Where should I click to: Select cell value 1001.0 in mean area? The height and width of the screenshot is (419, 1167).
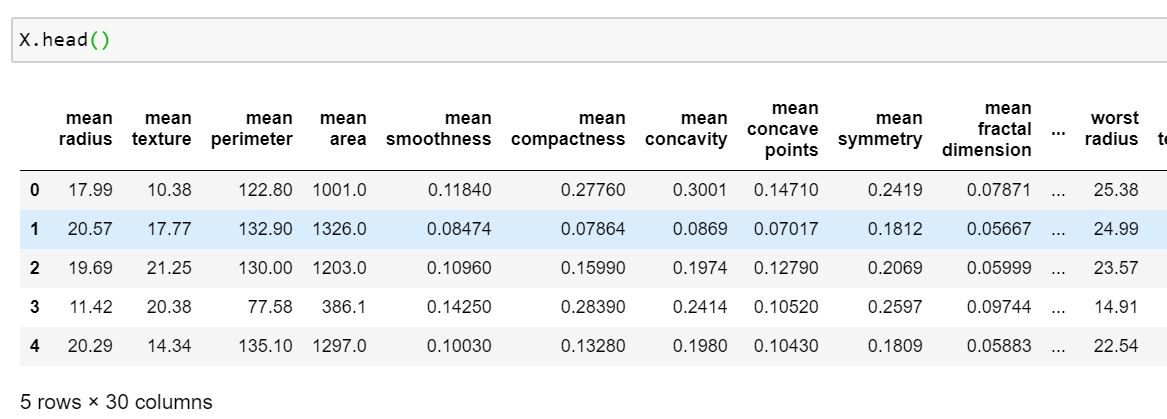339,191
